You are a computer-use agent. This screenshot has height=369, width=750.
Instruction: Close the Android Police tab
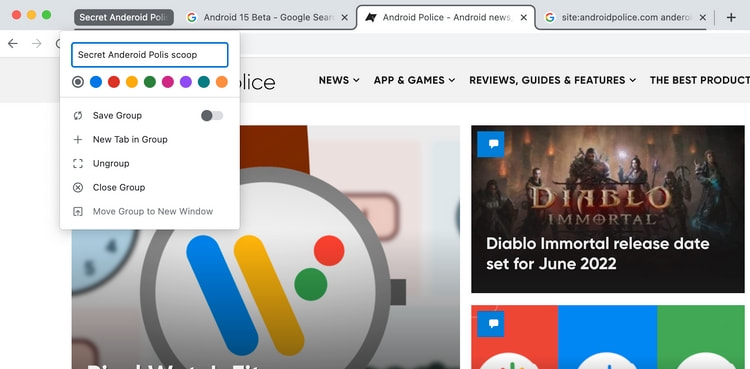(524, 18)
